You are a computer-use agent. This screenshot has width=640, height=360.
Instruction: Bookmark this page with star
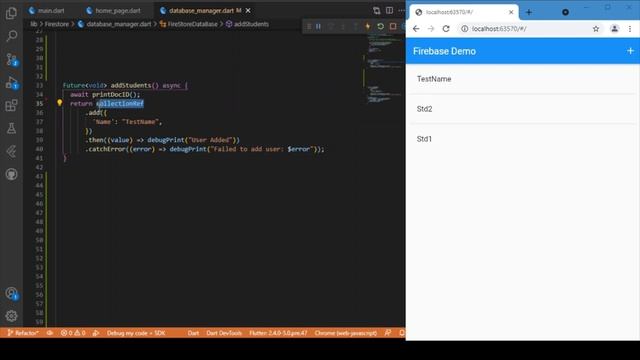596,29
